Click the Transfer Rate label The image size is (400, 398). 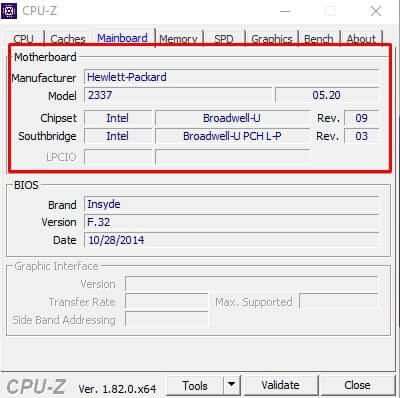point(82,302)
